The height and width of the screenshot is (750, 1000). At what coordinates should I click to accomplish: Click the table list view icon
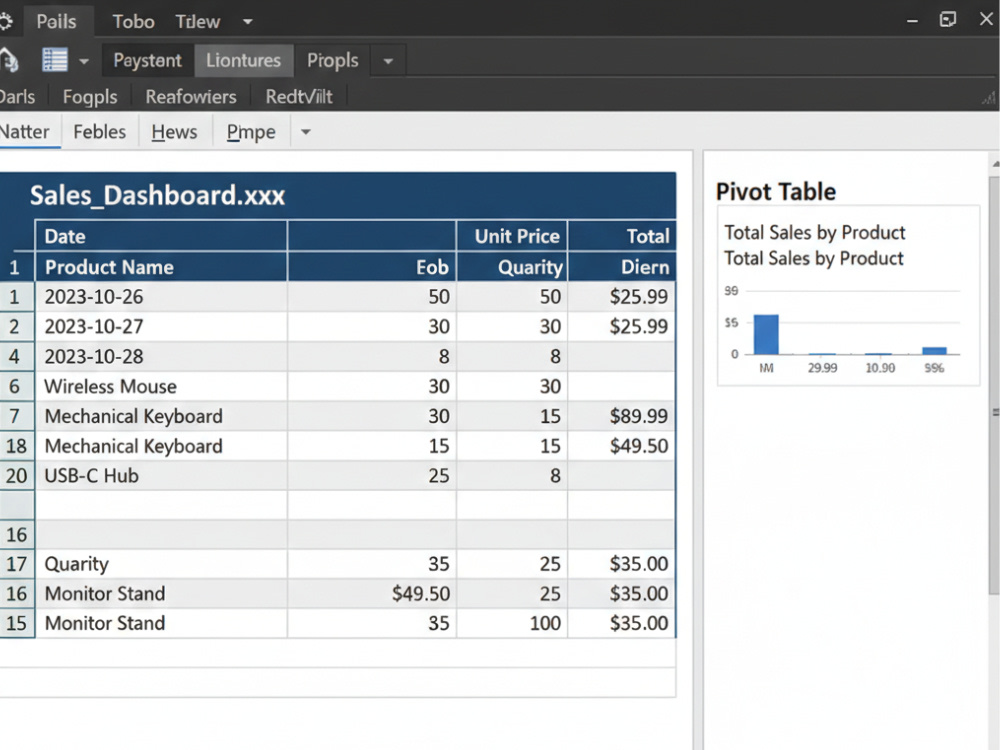tap(55, 60)
